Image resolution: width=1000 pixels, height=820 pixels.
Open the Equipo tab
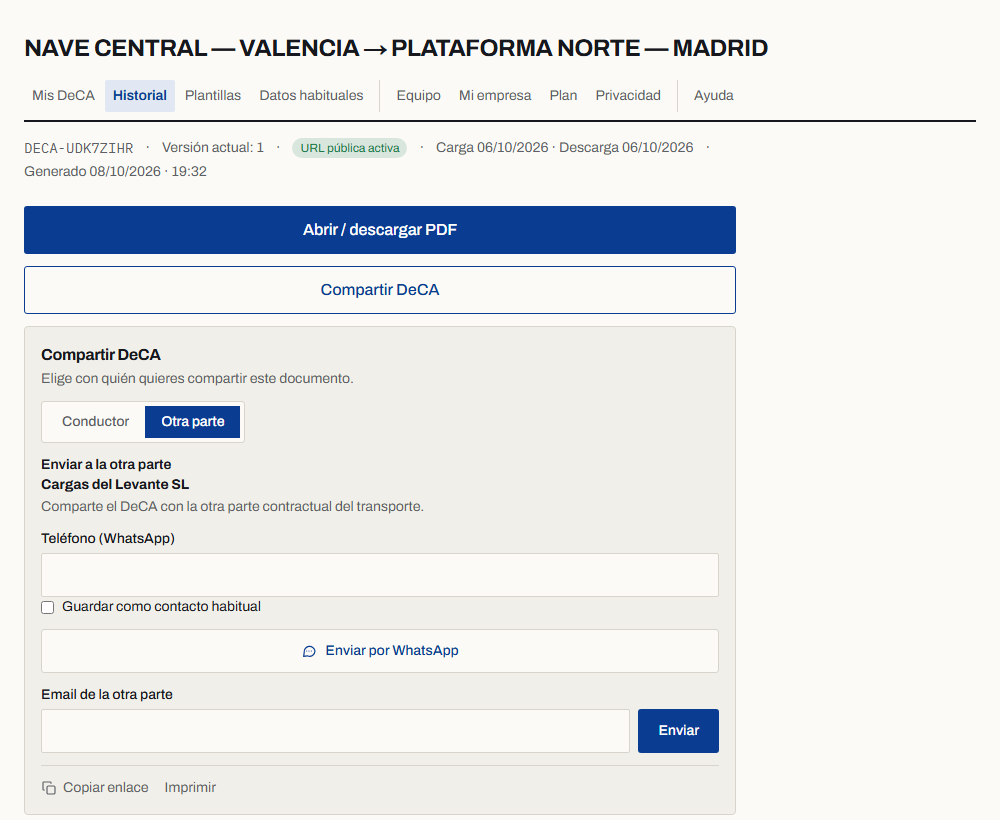(x=418, y=96)
